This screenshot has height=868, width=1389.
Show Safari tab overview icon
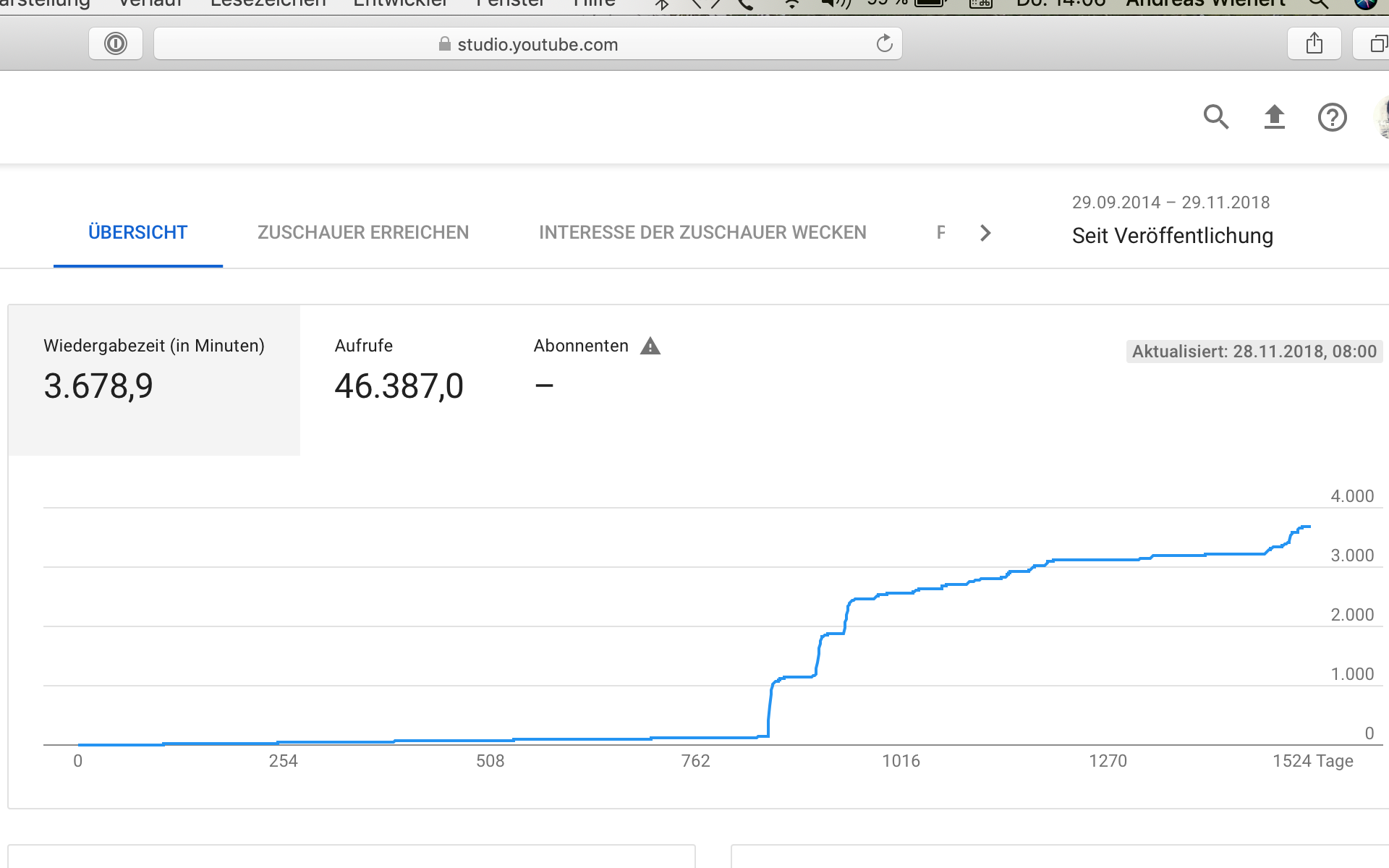tap(1377, 44)
